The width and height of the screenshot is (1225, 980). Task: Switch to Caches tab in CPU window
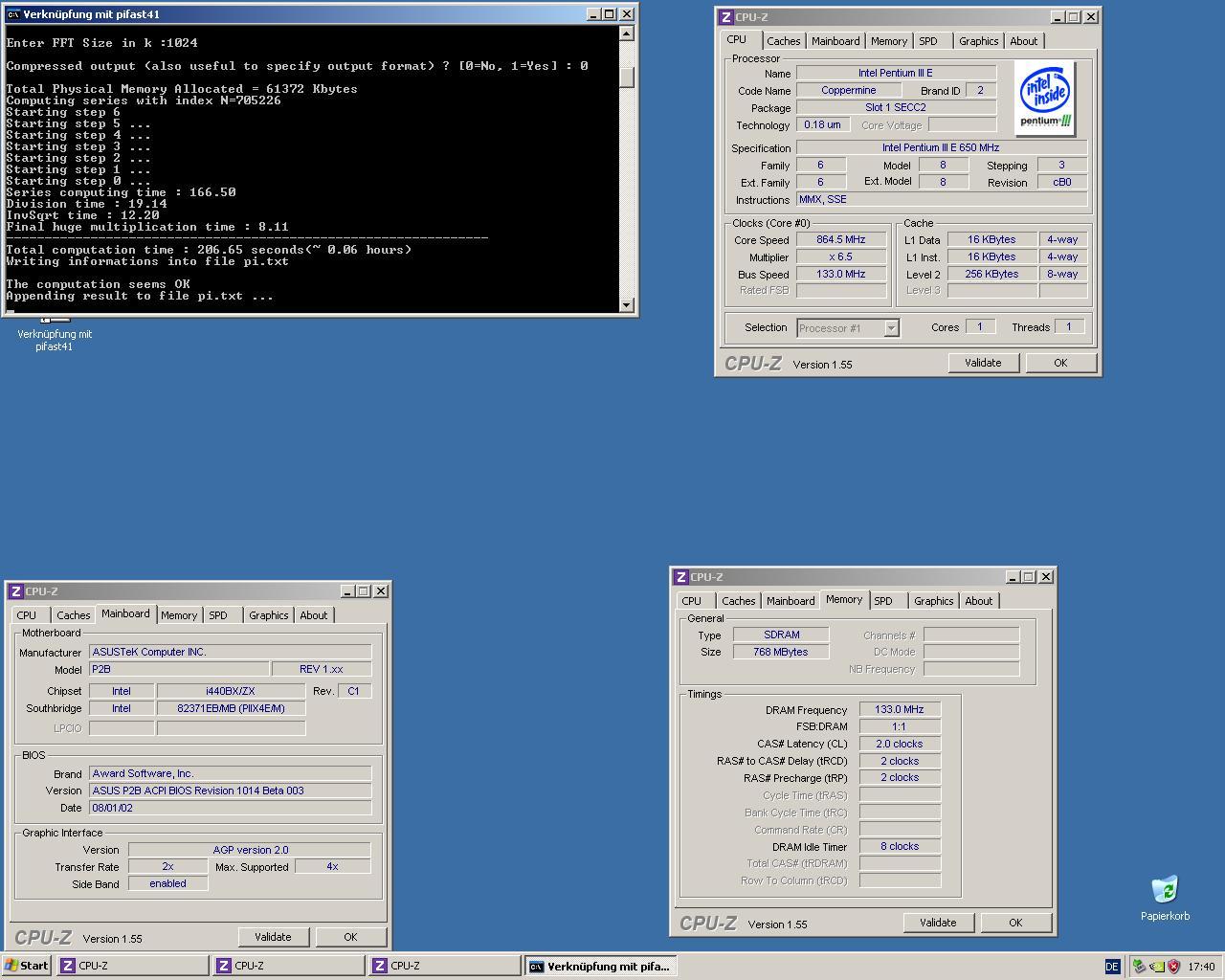[783, 41]
